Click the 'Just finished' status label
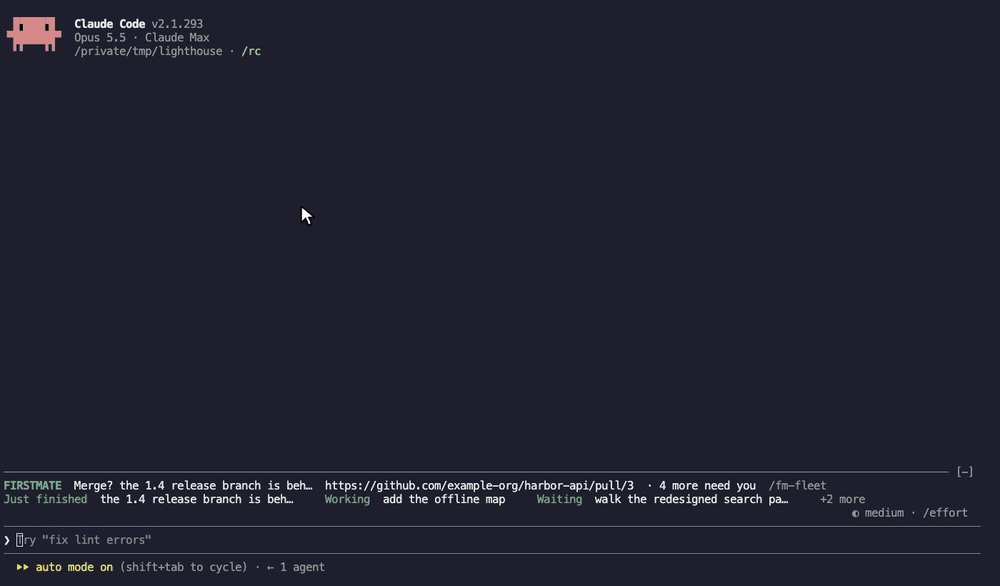1000x586 pixels. point(45,499)
